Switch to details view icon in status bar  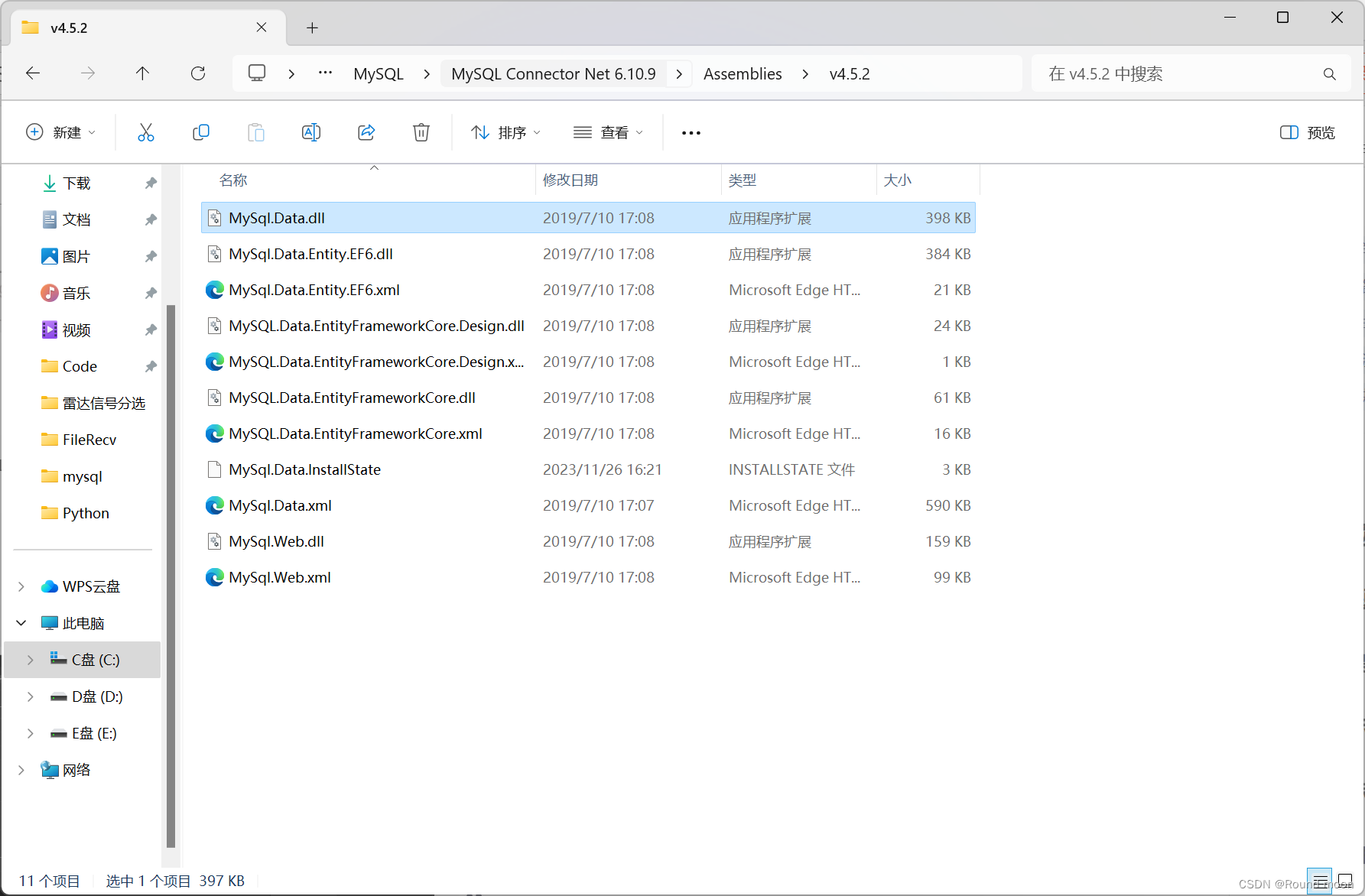(x=1321, y=880)
